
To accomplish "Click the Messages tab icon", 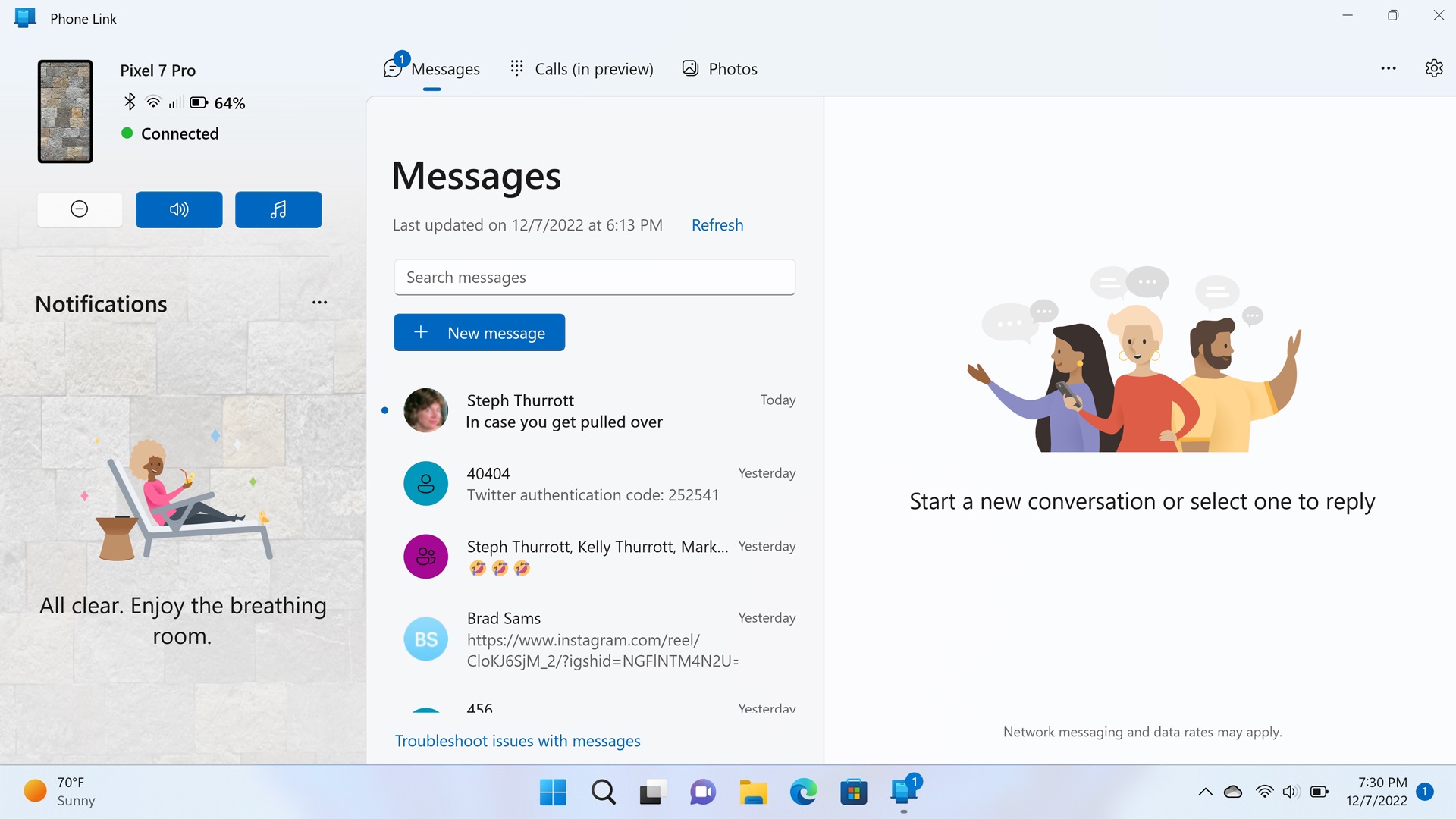I will (393, 69).
